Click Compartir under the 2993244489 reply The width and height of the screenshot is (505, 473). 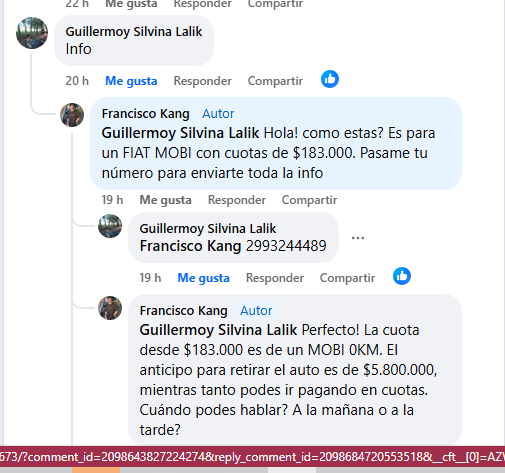coord(347,278)
